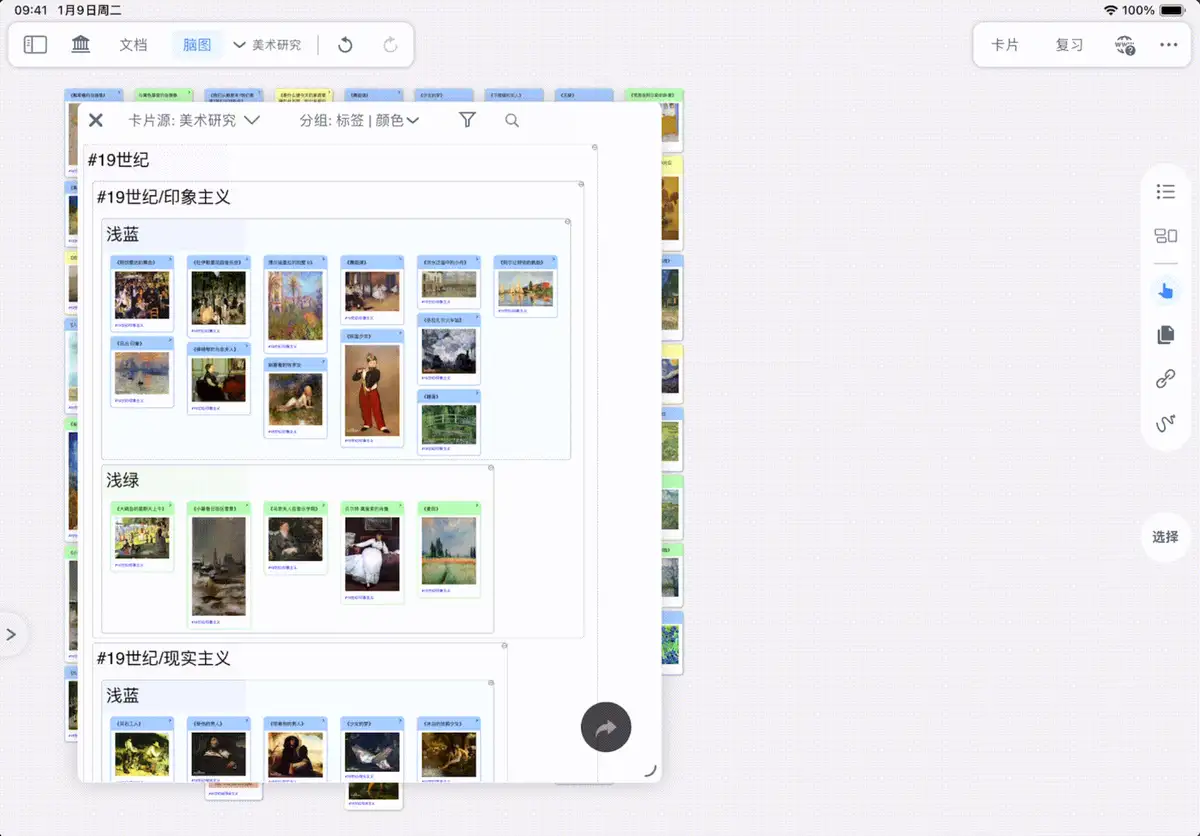Tap the round share arrow button
The width and height of the screenshot is (1200, 836).
pos(606,728)
